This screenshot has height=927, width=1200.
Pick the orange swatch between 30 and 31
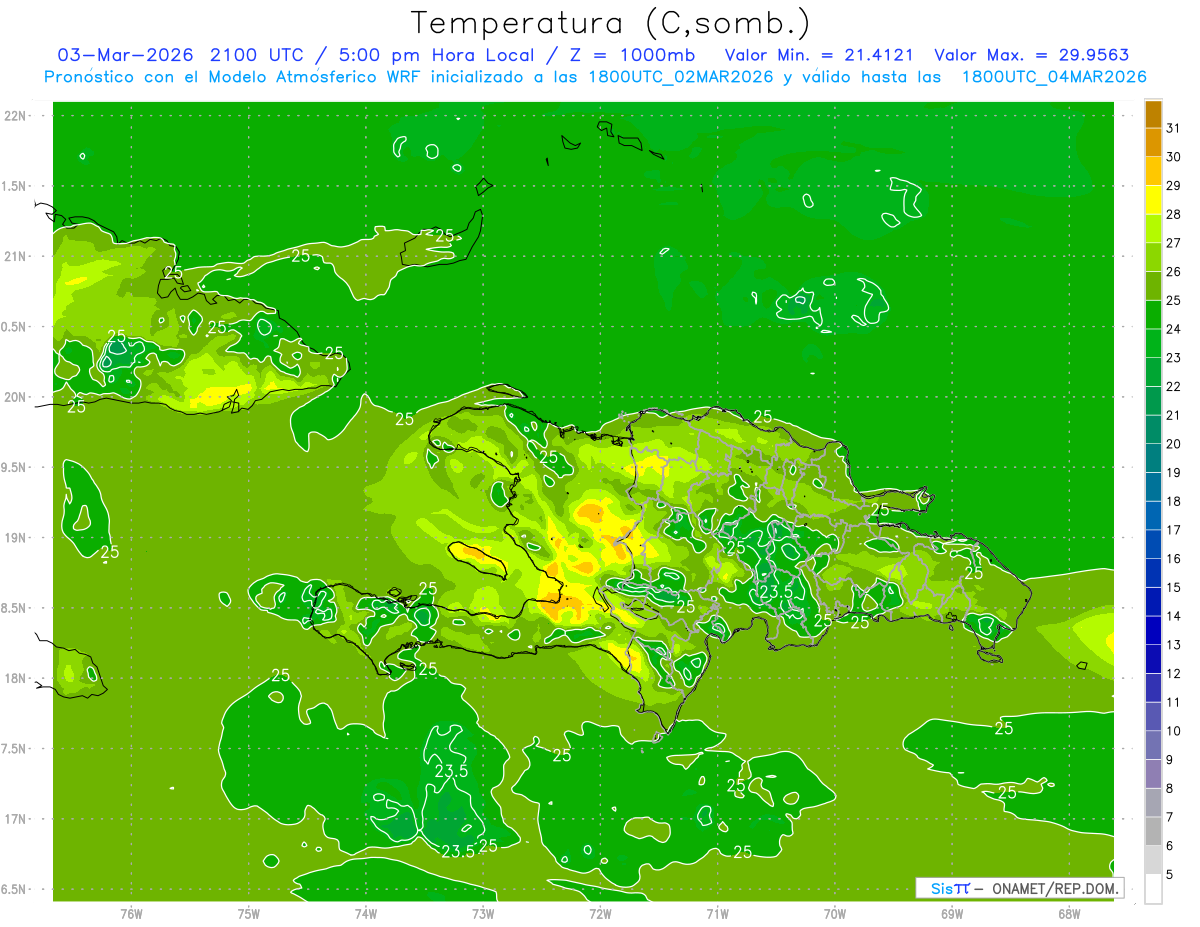click(x=1153, y=143)
